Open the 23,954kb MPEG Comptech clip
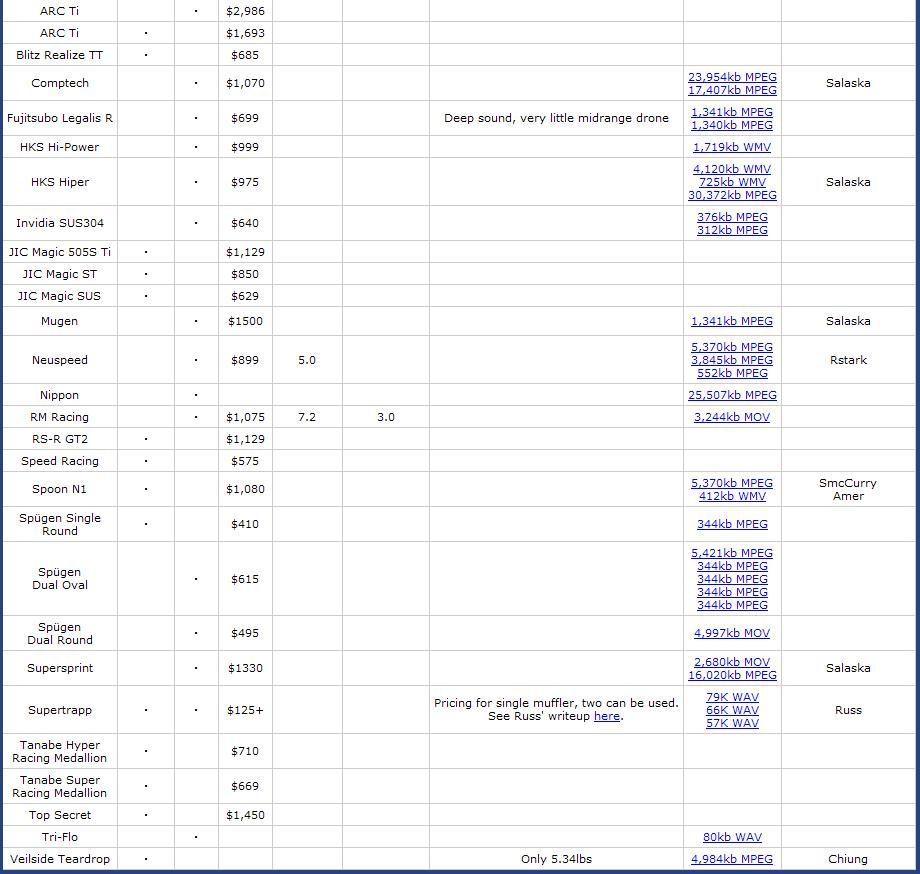This screenshot has height=874, width=920. 732,77
